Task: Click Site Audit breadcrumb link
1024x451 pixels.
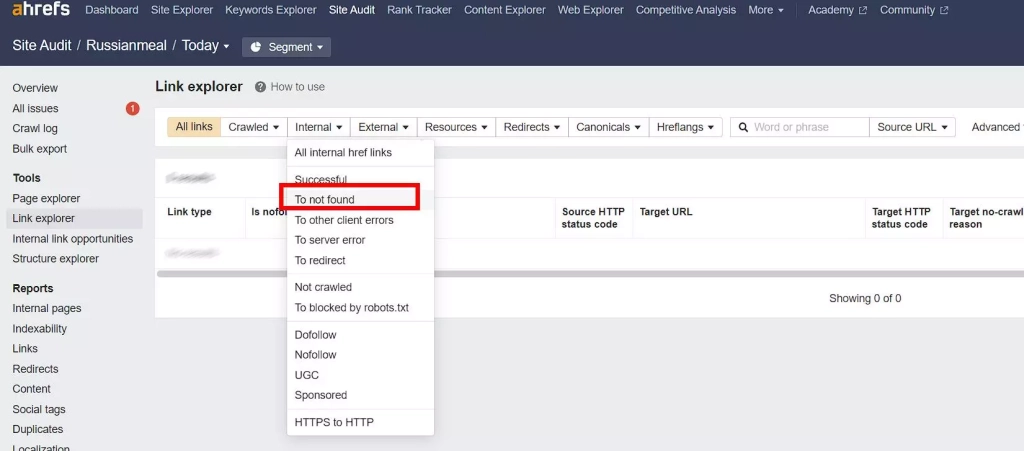Action: pos(42,46)
